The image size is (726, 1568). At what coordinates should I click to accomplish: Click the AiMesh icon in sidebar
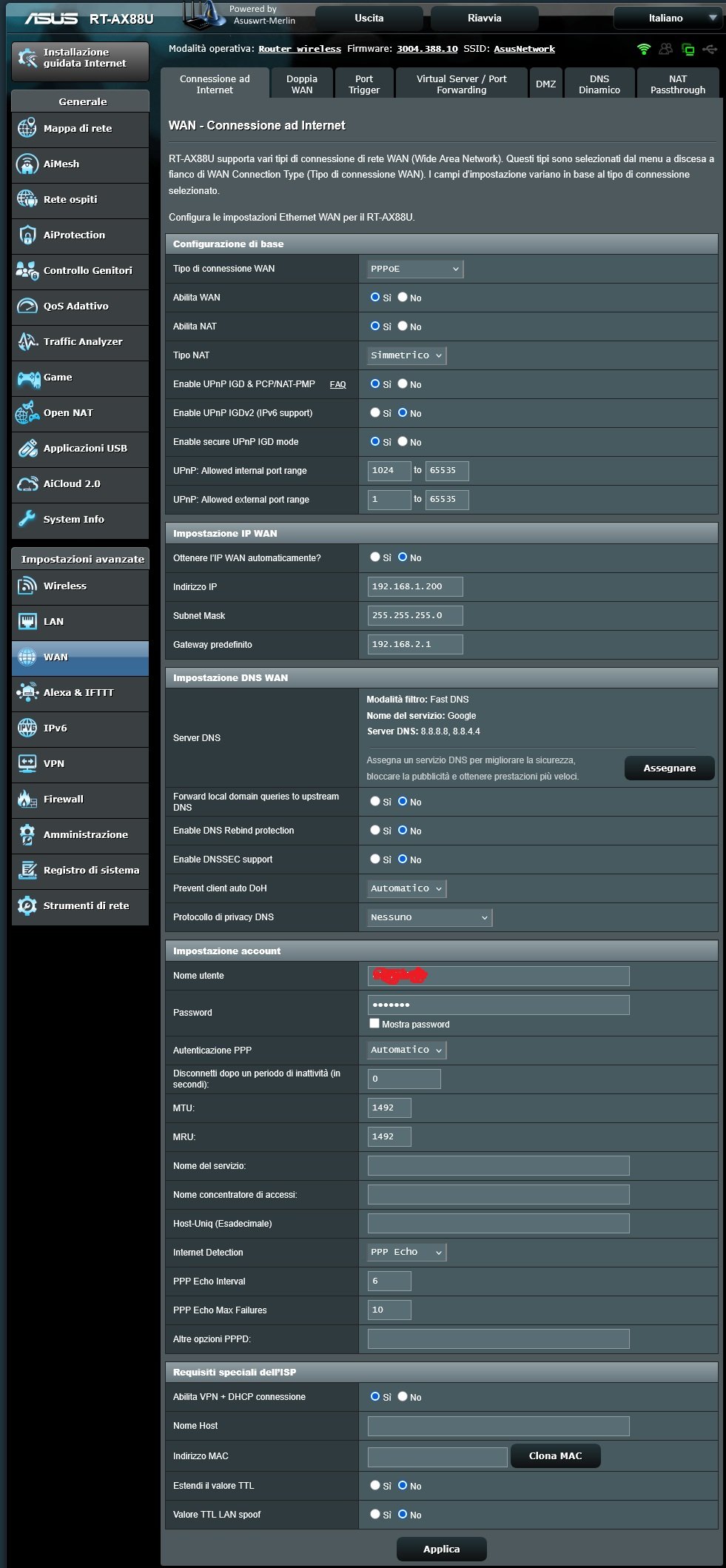[27, 164]
